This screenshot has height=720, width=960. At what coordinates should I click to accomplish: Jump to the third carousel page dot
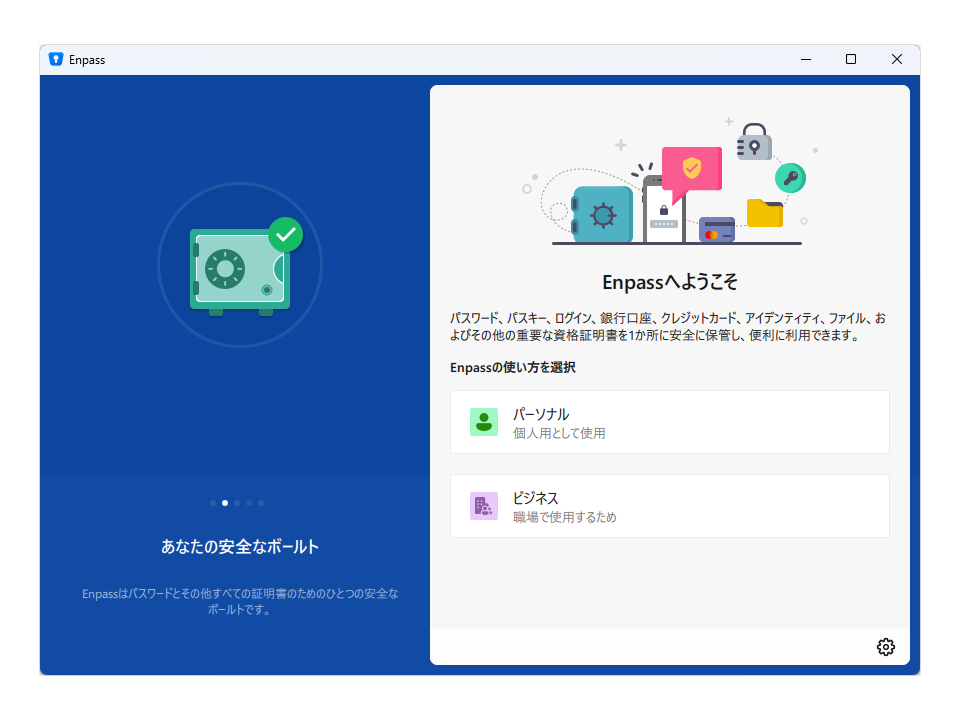(x=237, y=503)
